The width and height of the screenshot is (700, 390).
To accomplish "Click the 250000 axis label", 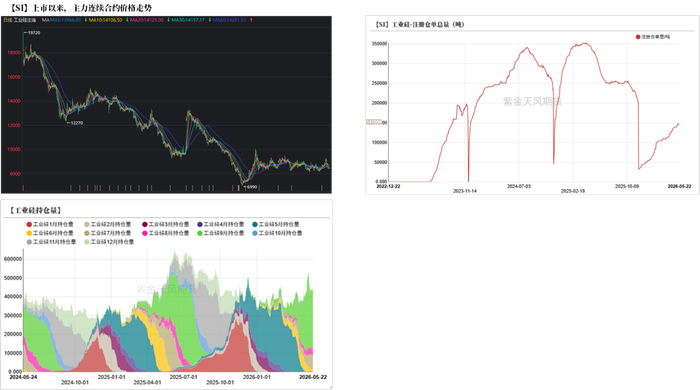I will coord(379,83).
